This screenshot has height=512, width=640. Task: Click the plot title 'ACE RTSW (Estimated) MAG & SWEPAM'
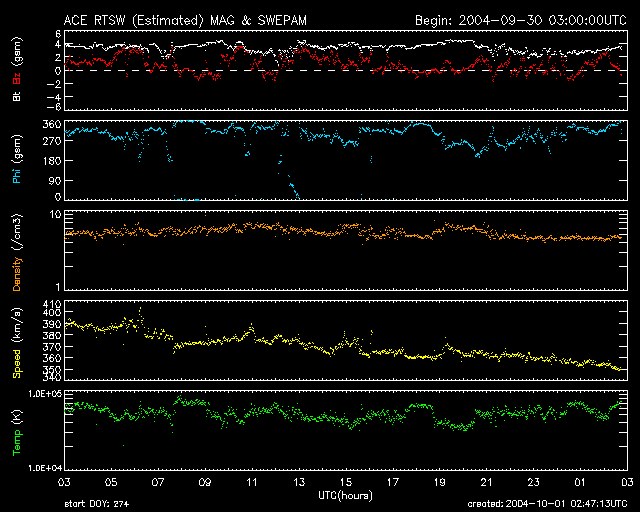[185, 20]
